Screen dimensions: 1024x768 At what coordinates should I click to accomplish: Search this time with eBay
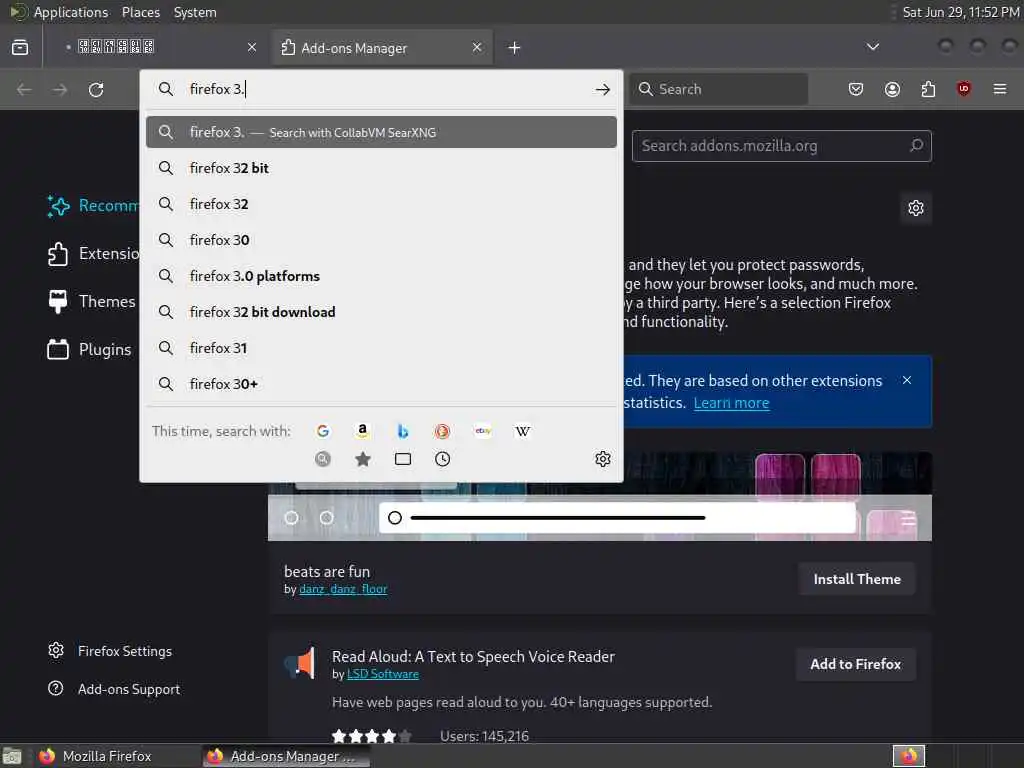click(x=483, y=431)
